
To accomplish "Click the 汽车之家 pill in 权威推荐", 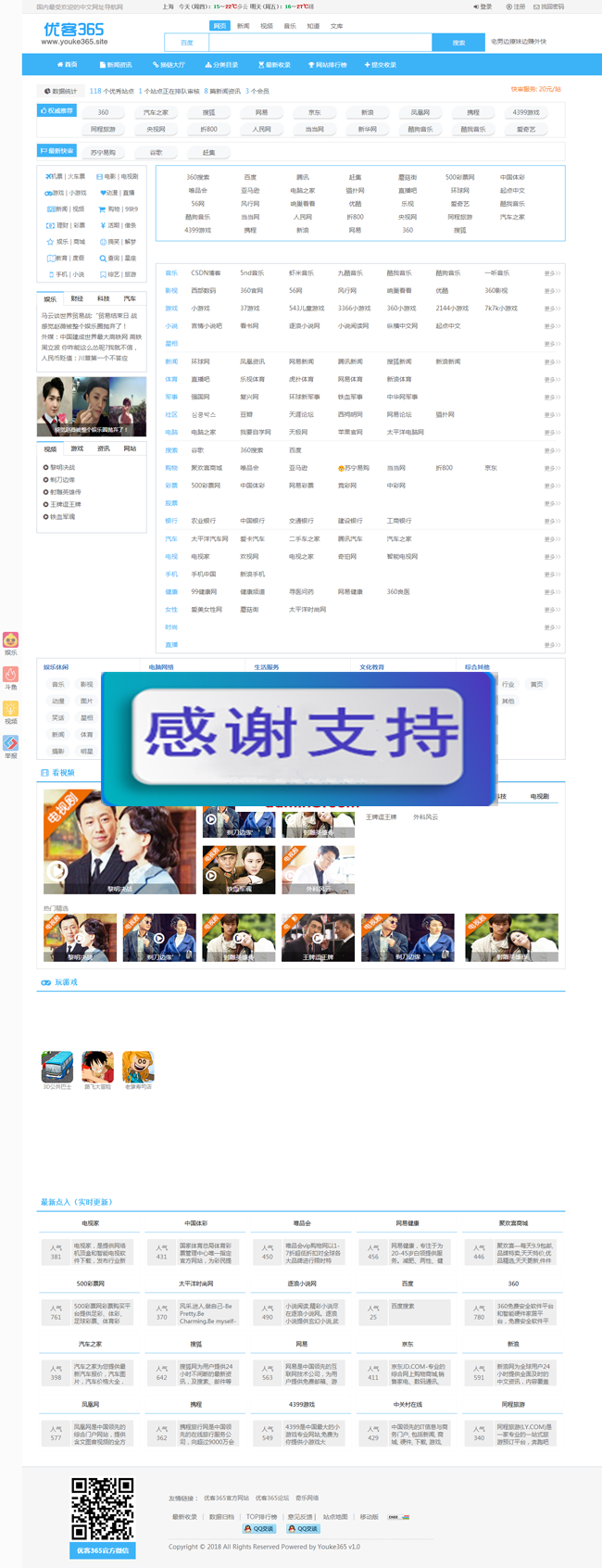I will coord(156,112).
